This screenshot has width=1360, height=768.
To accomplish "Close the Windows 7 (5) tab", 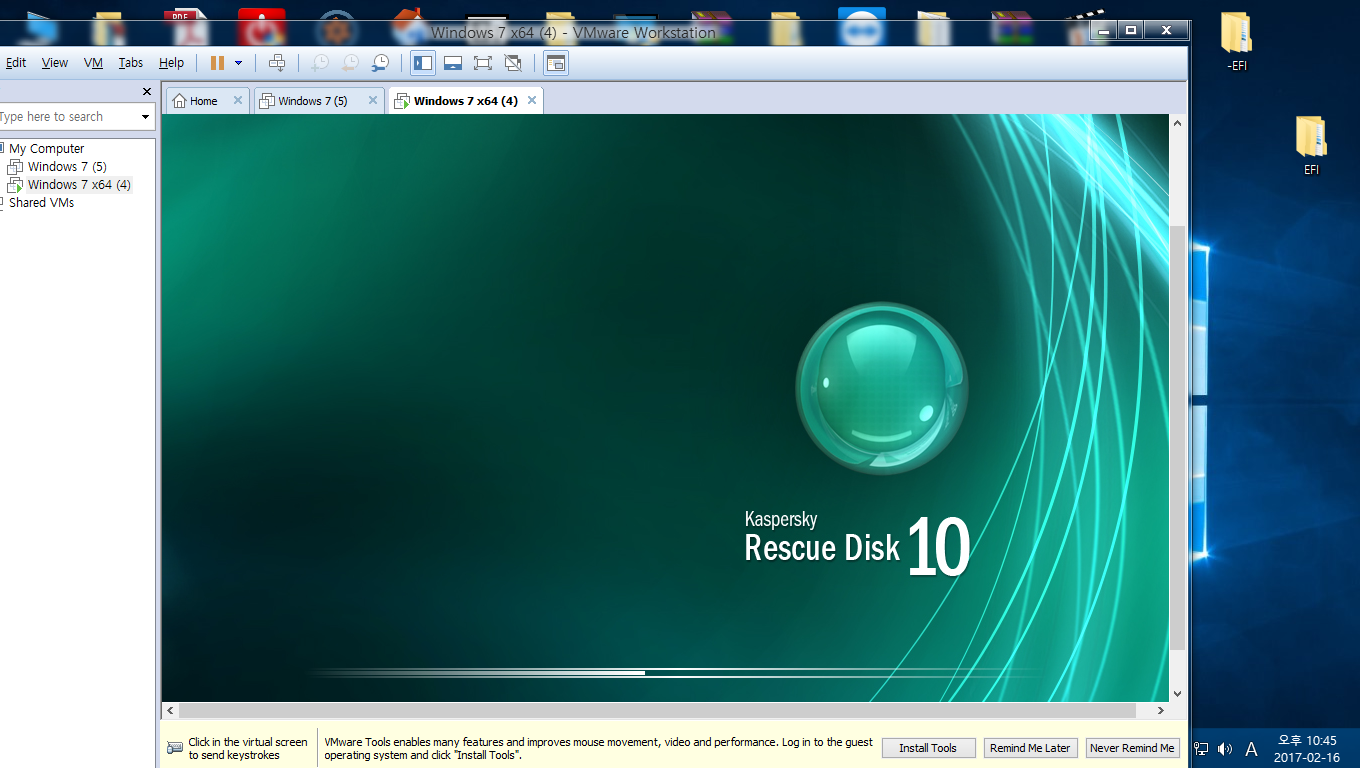I will coord(372,100).
